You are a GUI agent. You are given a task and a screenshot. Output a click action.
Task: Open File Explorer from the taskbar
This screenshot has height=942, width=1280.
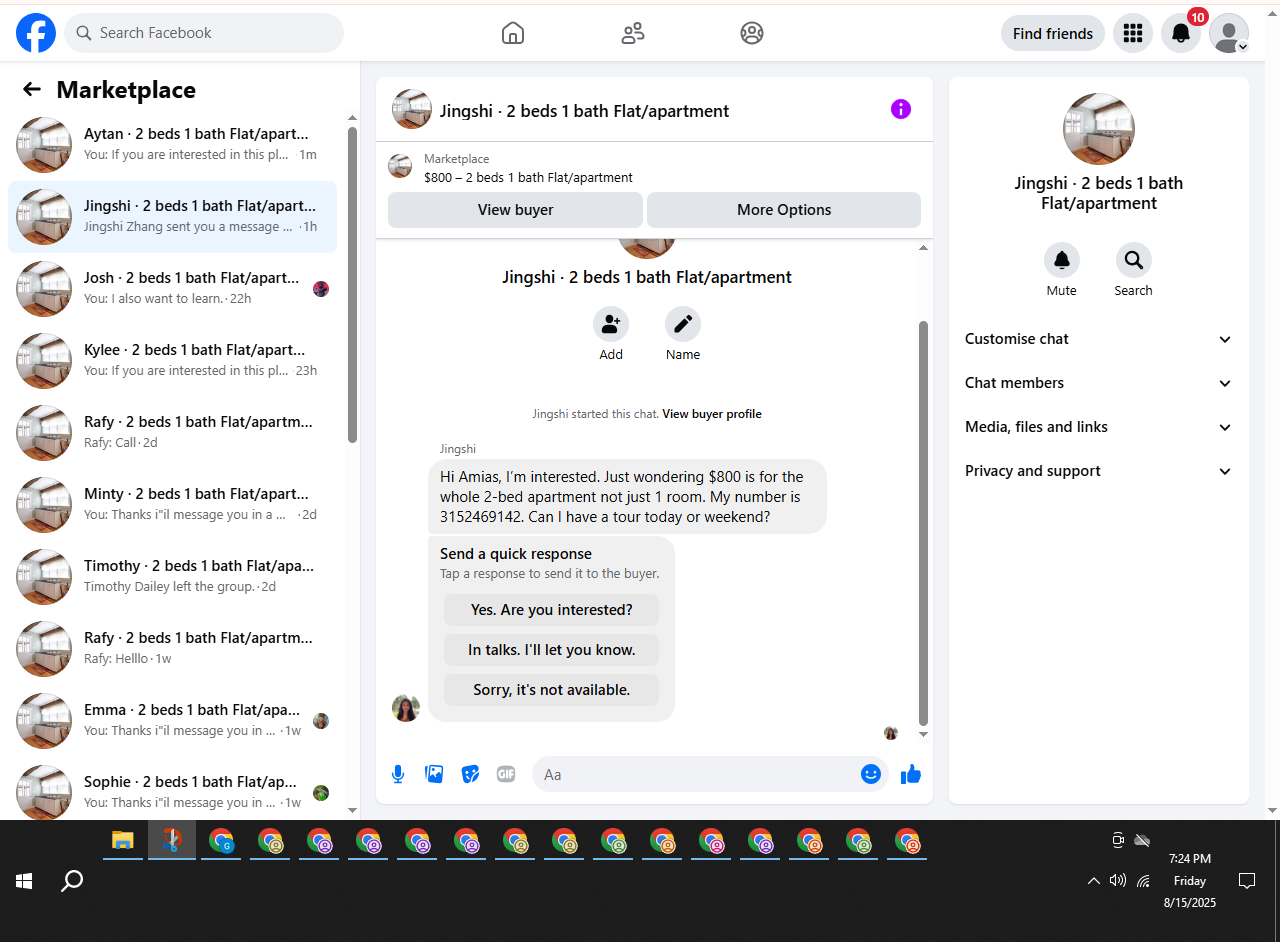point(122,841)
